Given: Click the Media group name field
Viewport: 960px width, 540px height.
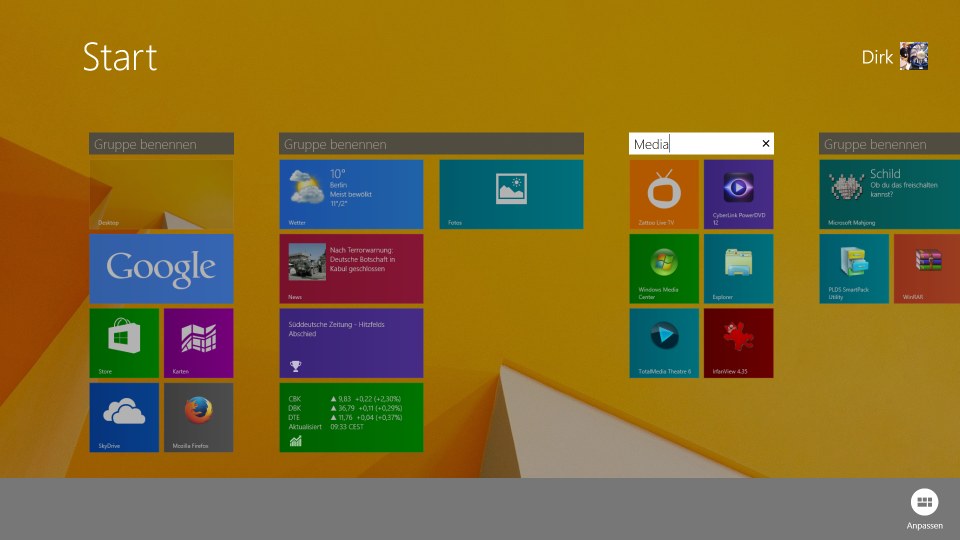Looking at the screenshot, I should pyautogui.click(x=694, y=144).
